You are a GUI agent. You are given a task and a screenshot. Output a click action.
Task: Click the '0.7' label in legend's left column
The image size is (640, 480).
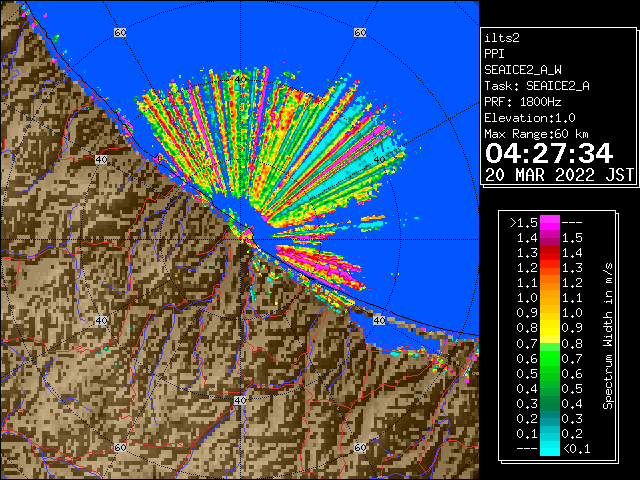coord(527,344)
